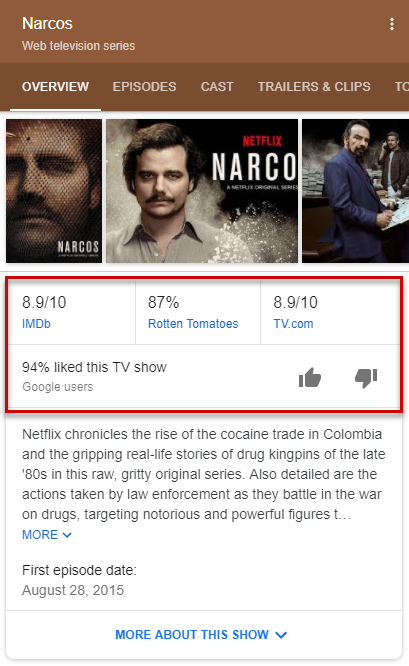Click the thumbs down icon
The image size is (409, 666).
366,378
